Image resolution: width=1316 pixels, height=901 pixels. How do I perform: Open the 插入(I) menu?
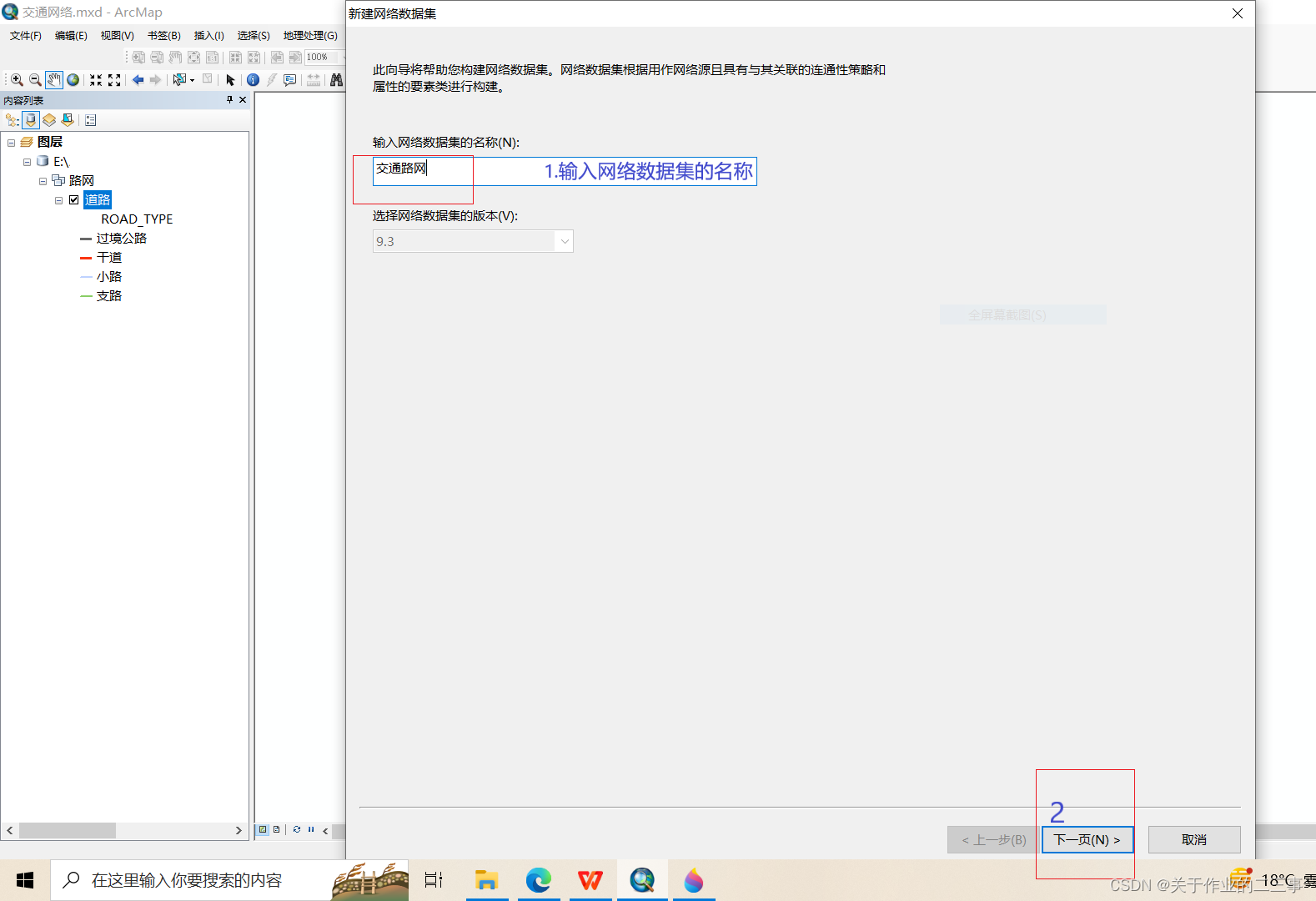pyautogui.click(x=209, y=36)
